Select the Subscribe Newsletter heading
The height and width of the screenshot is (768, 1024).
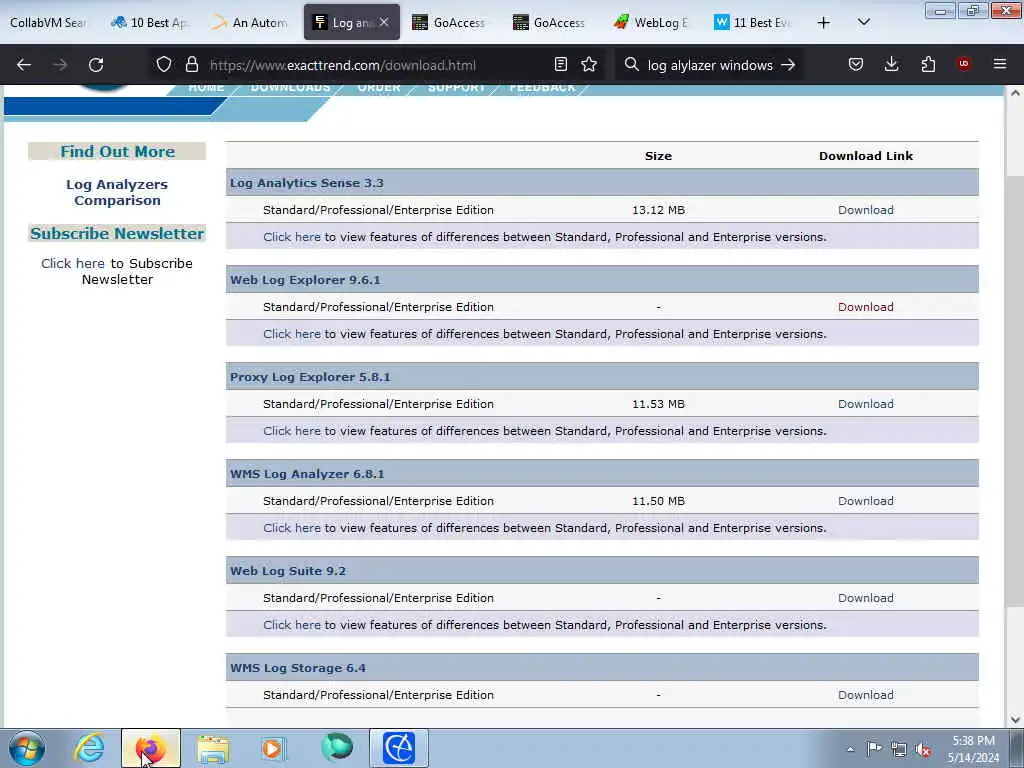[117, 233]
